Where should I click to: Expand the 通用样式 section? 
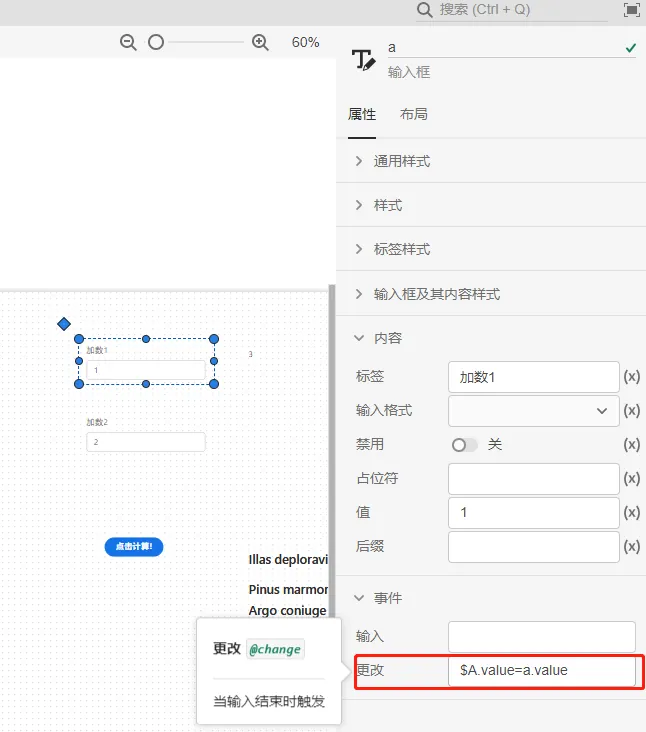401,161
